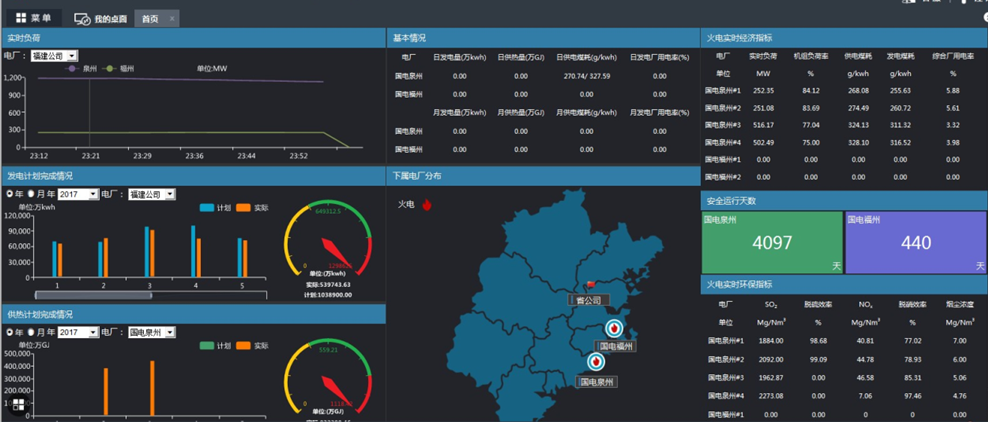The width and height of the screenshot is (988, 422).
Task: Click blue 计划 legend swatch in 发电计划 chart
Action: pyautogui.click(x=207, y=208)
